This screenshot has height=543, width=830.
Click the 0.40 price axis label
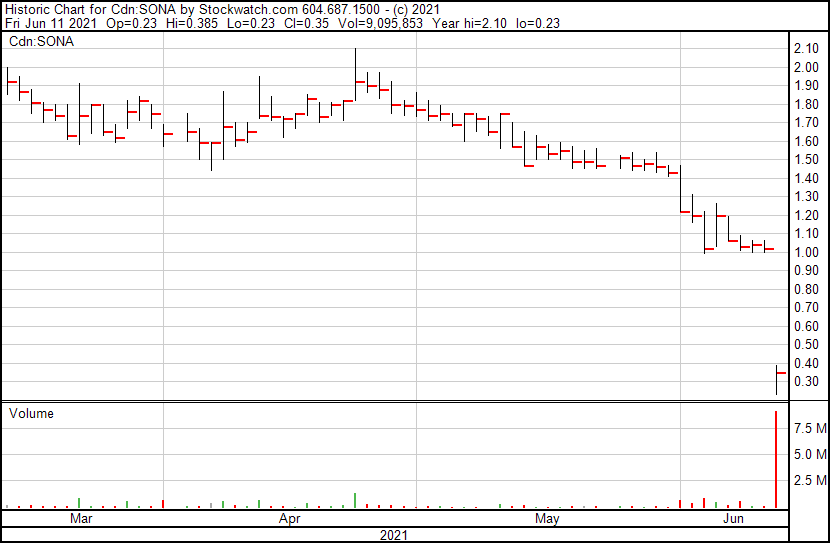(806, 363)
